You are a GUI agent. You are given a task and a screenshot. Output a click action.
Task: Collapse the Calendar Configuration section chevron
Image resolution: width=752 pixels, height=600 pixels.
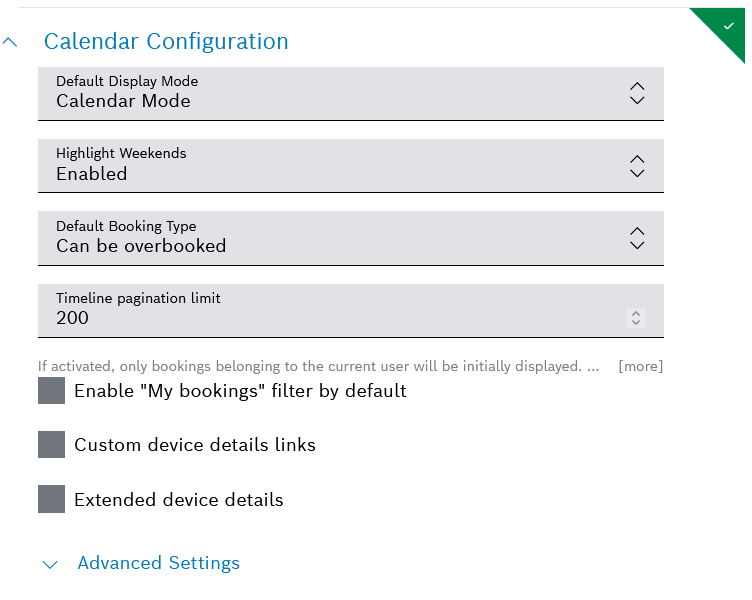(11, 42)
